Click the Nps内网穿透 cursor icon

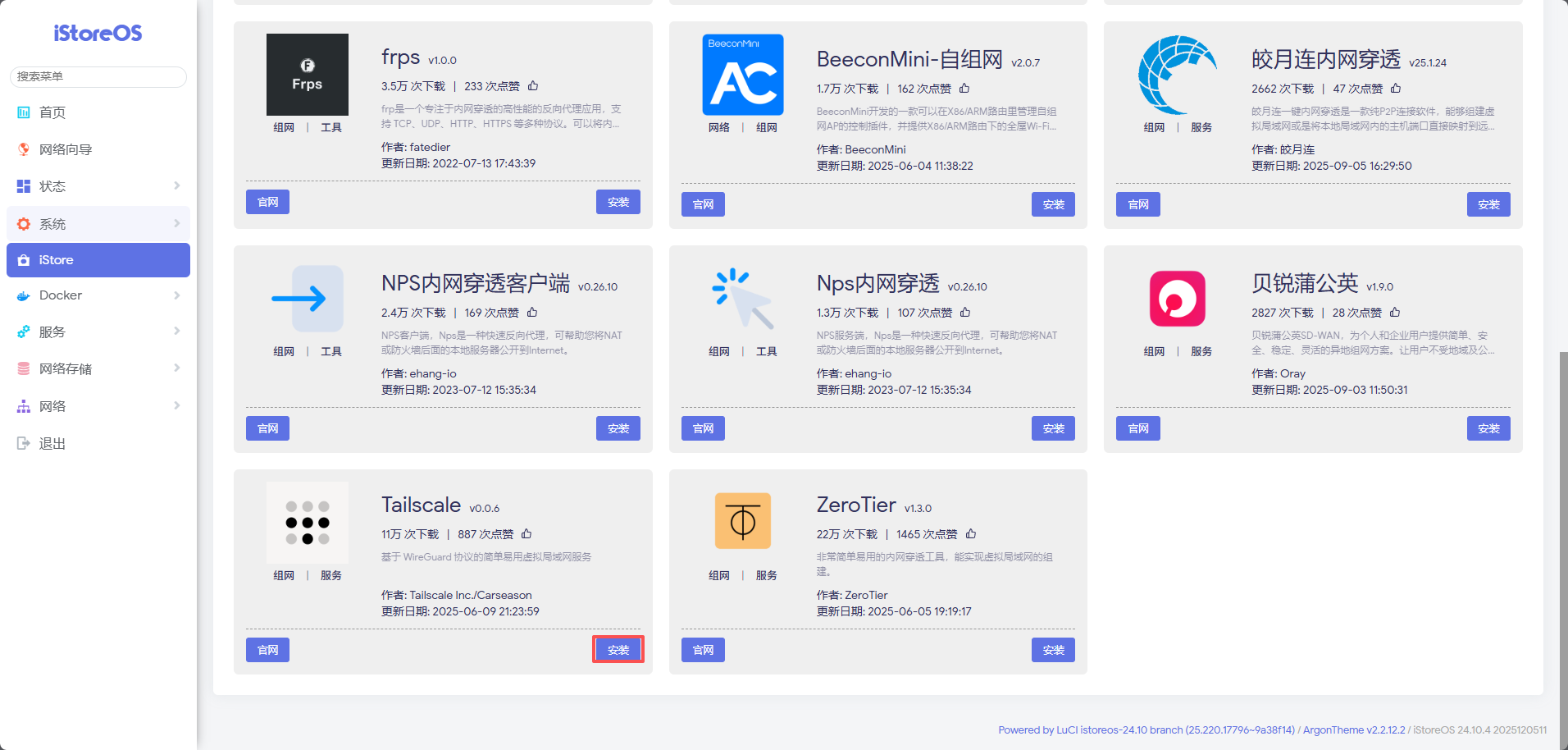click(x=742, y=298)
